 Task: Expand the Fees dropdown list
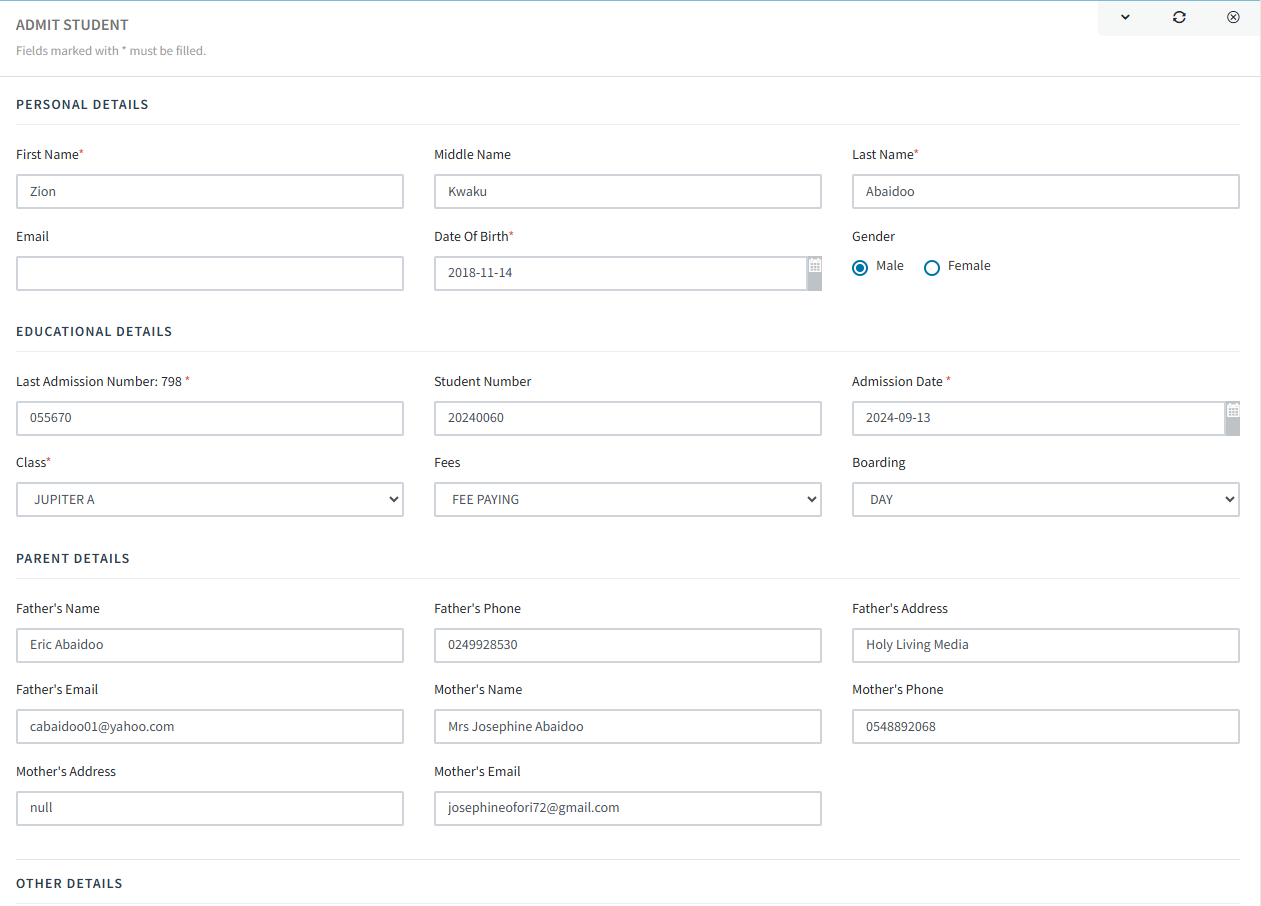(627, 500)
